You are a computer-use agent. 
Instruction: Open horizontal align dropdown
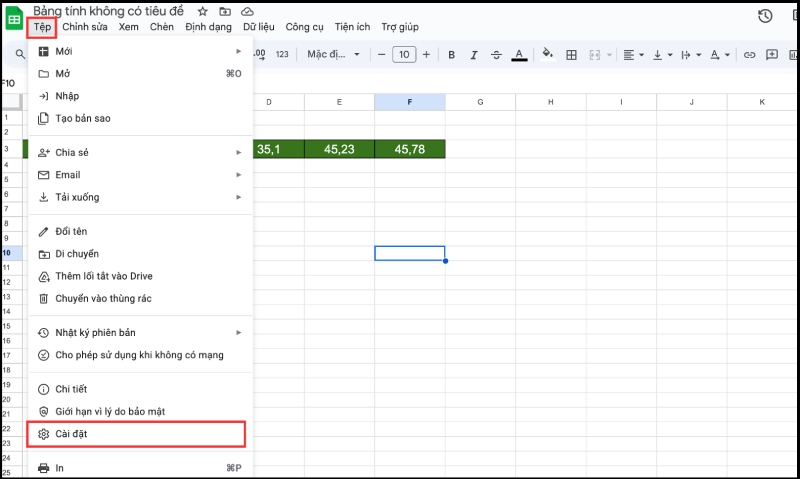[633, 55]
